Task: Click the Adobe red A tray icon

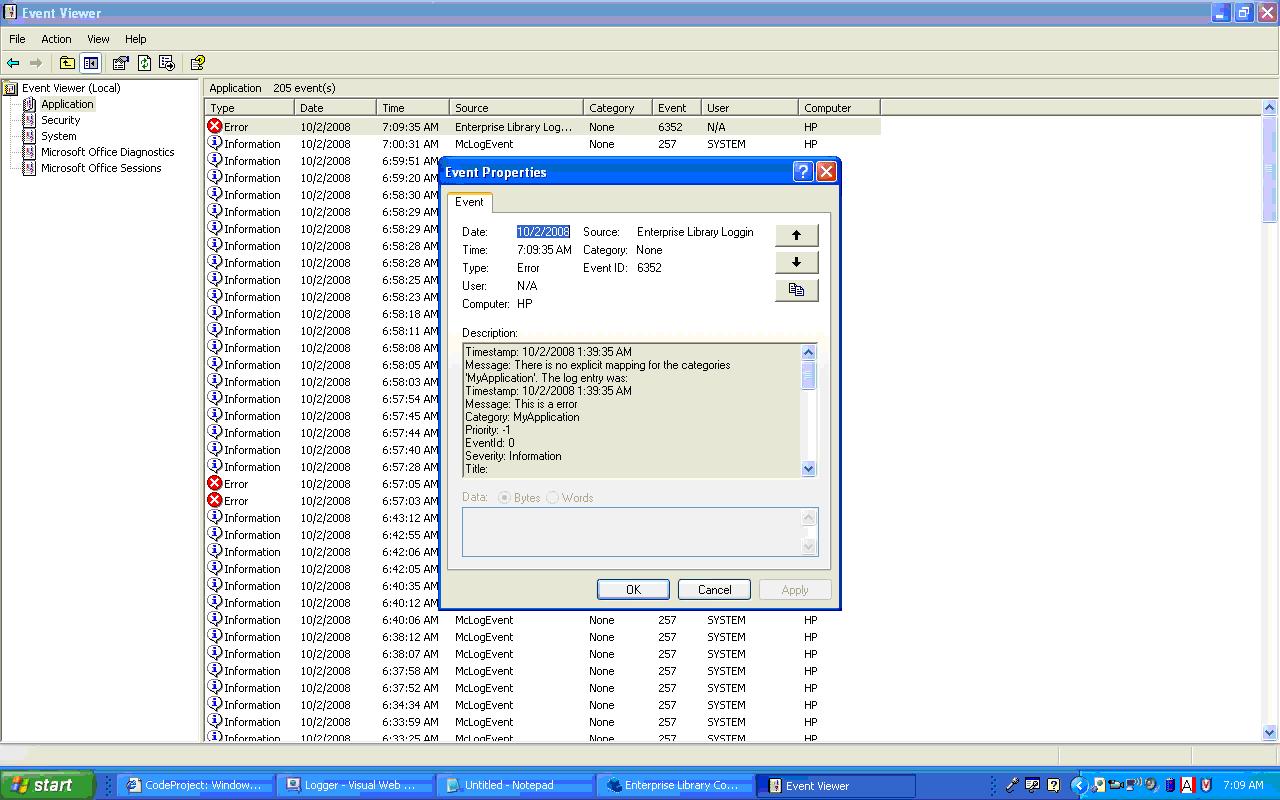Action: [1188, 785]
